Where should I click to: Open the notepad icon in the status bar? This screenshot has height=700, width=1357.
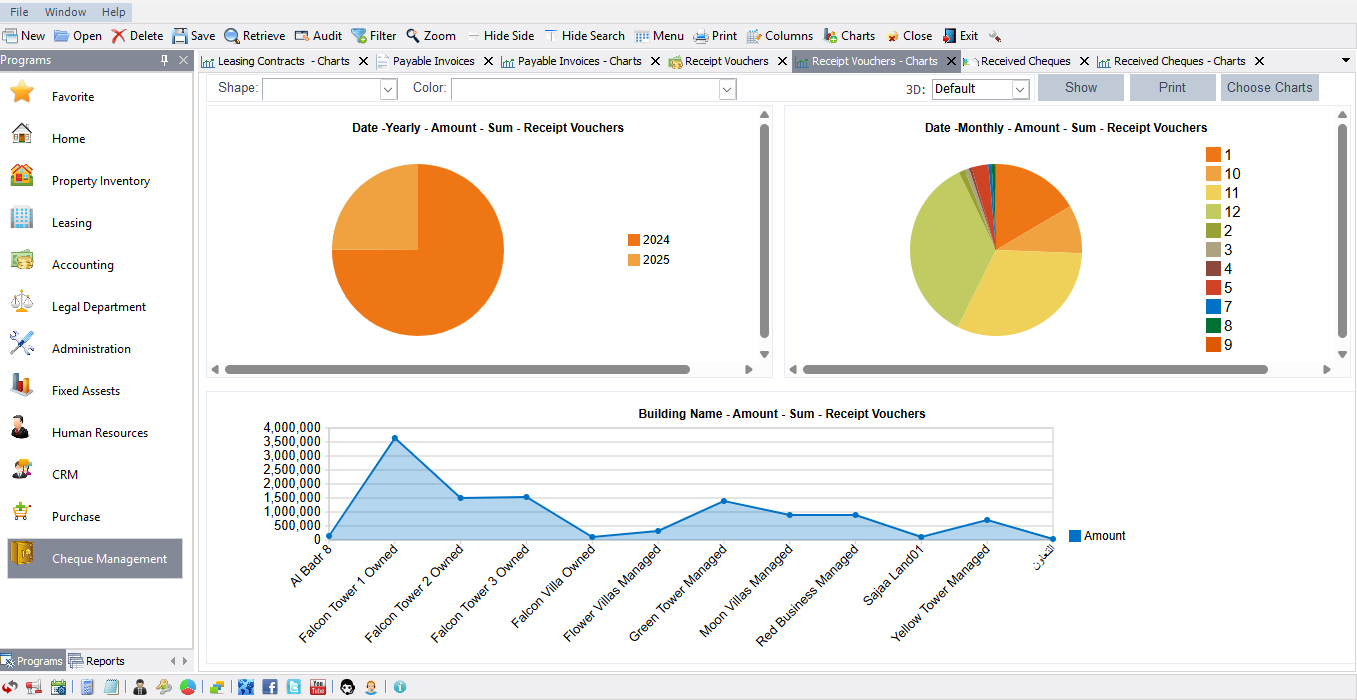pyautogui.click(x=110, y=687)
